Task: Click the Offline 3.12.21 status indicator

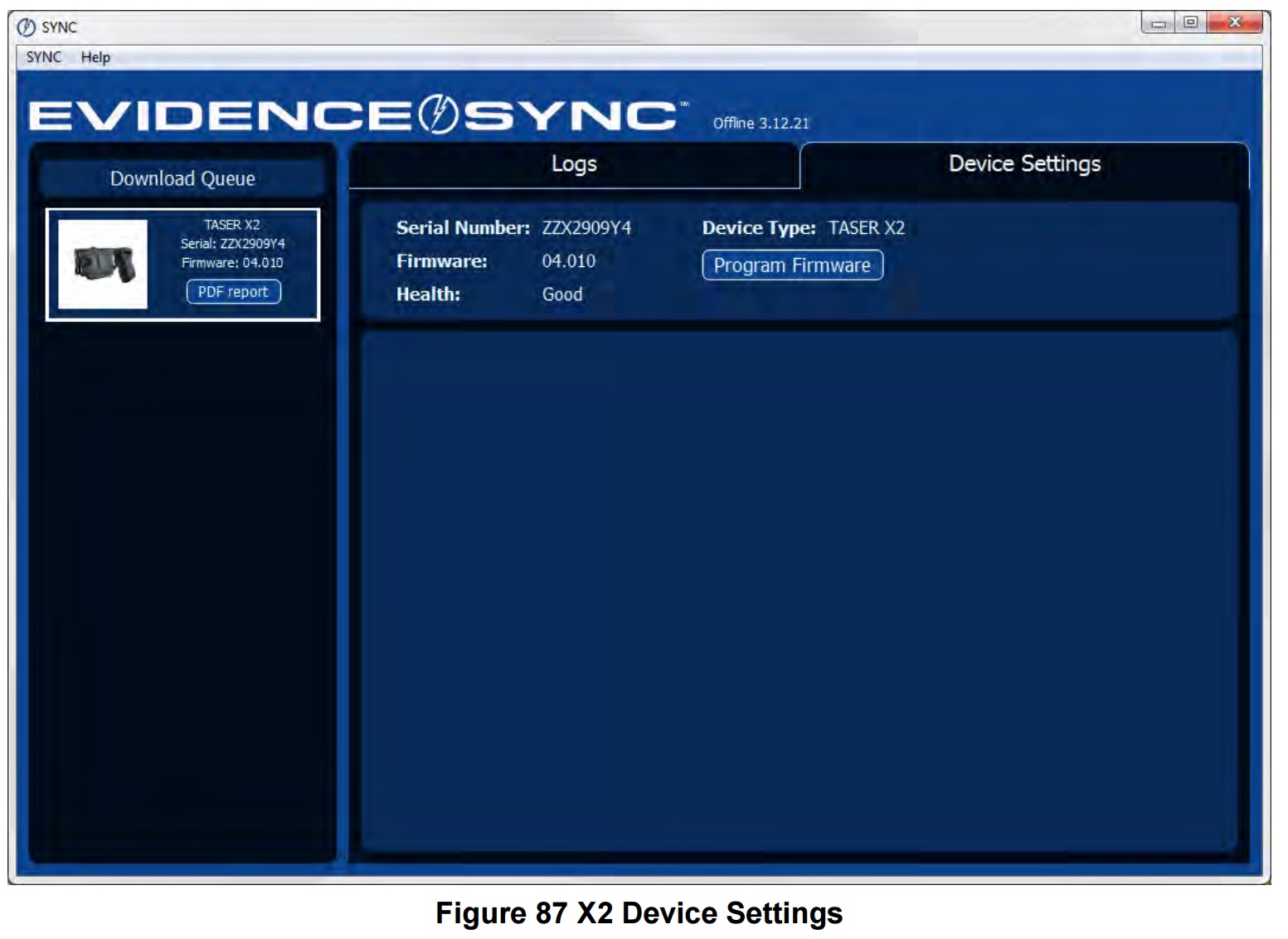Action: pos(762,123)
